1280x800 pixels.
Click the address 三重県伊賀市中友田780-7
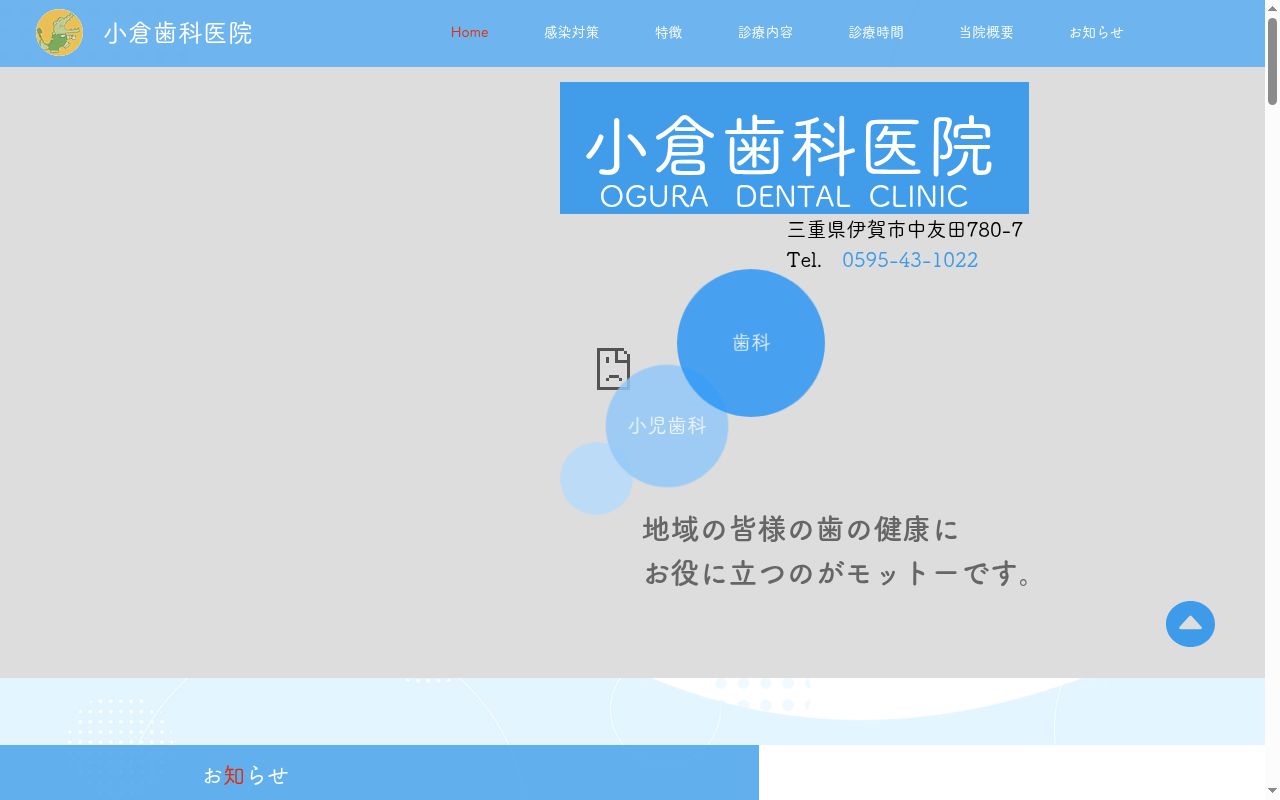pos(905,230)
